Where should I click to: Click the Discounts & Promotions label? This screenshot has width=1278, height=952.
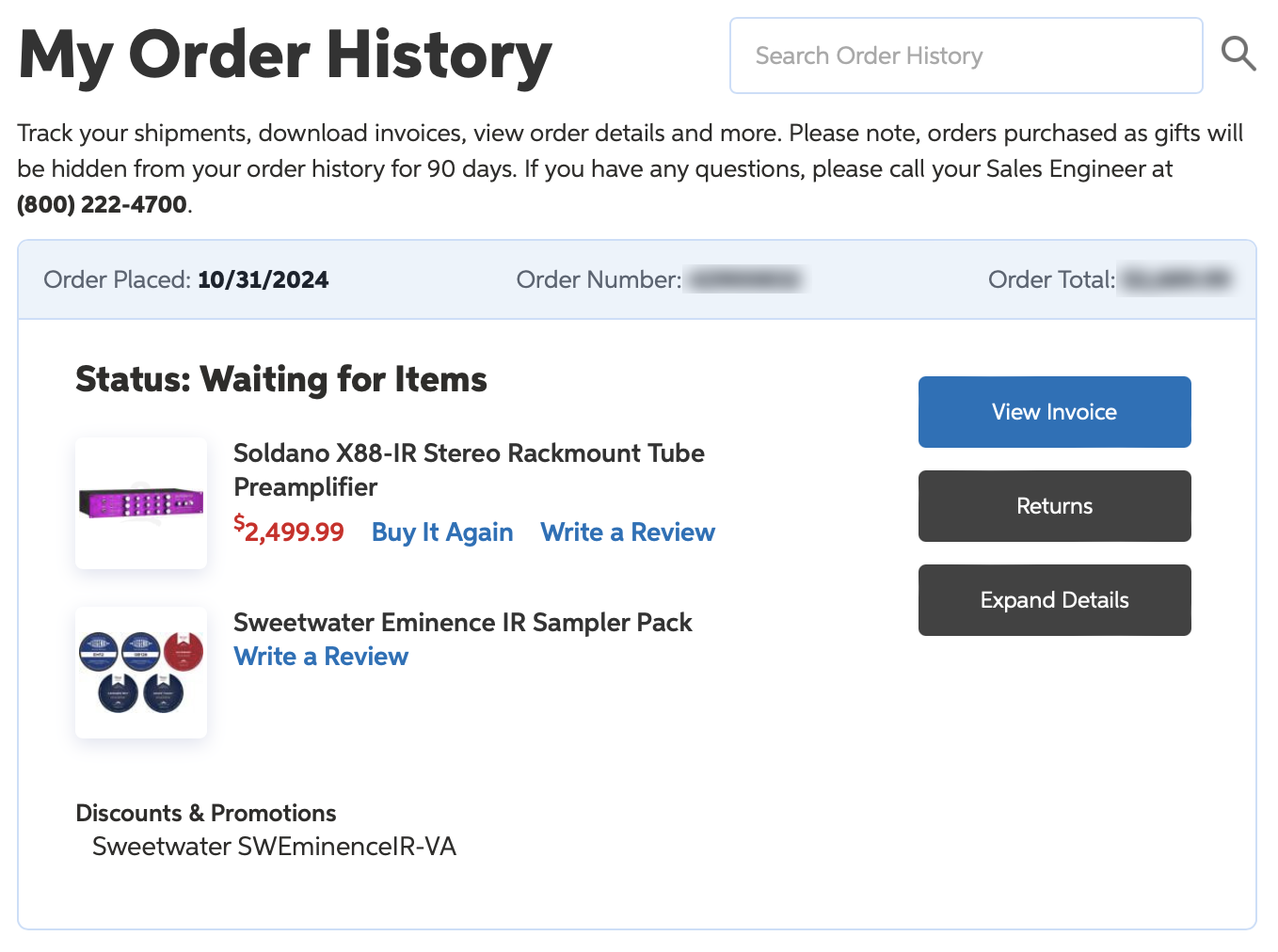(x=206, y=813)
